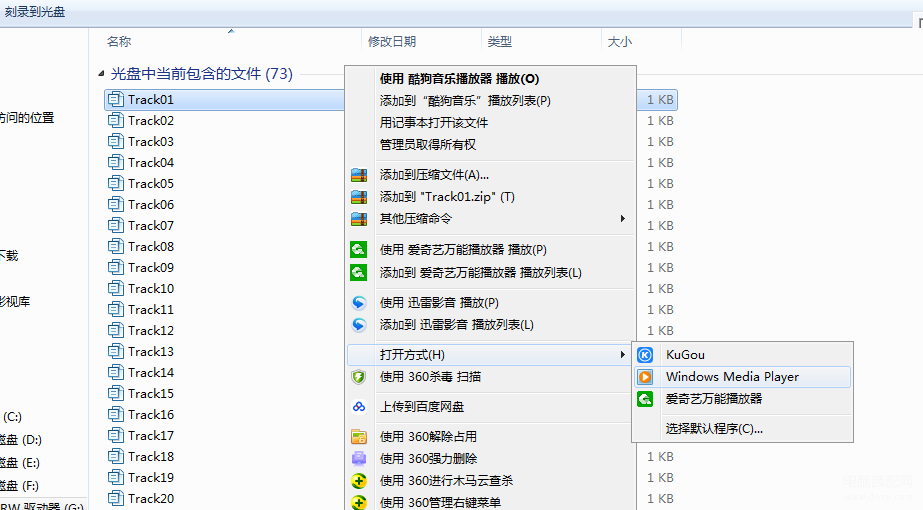Viewport: 923px width, 510px height.
Task: Open drive (E:) in the navigation pane
Action: (x=20, y=463)
